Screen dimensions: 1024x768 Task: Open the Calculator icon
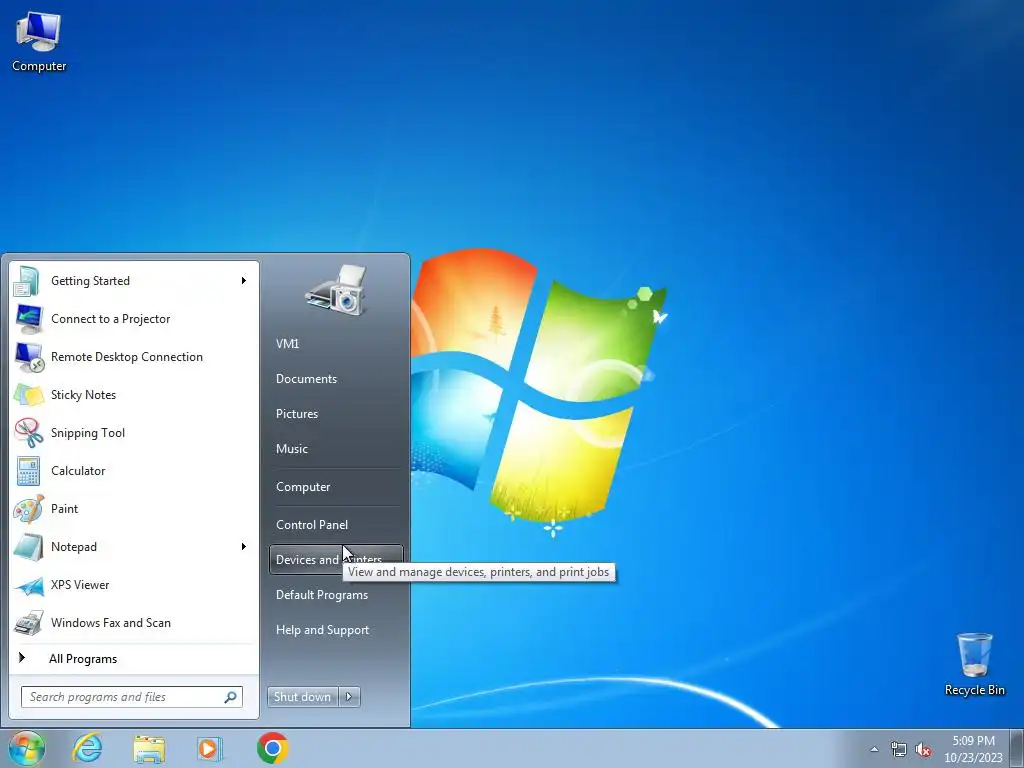[28, 471]
